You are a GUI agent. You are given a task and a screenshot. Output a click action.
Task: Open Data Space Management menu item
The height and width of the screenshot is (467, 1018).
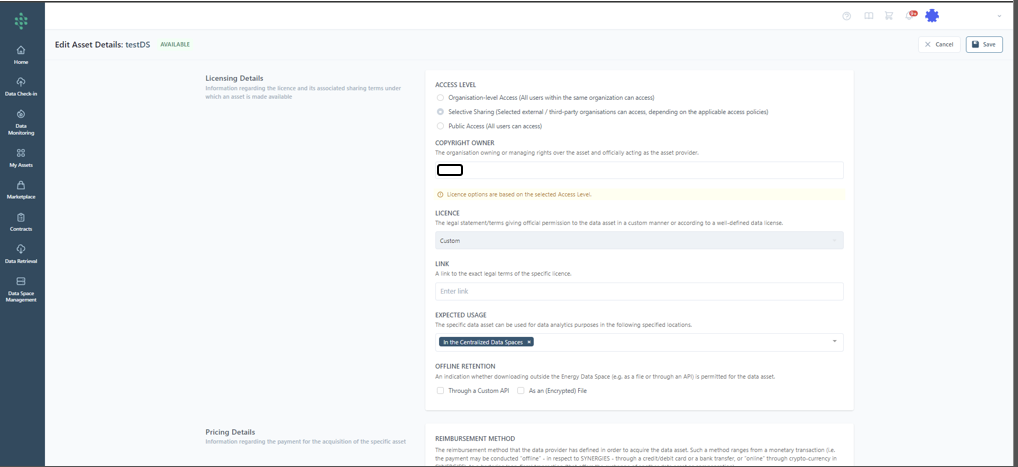point(21,288)
